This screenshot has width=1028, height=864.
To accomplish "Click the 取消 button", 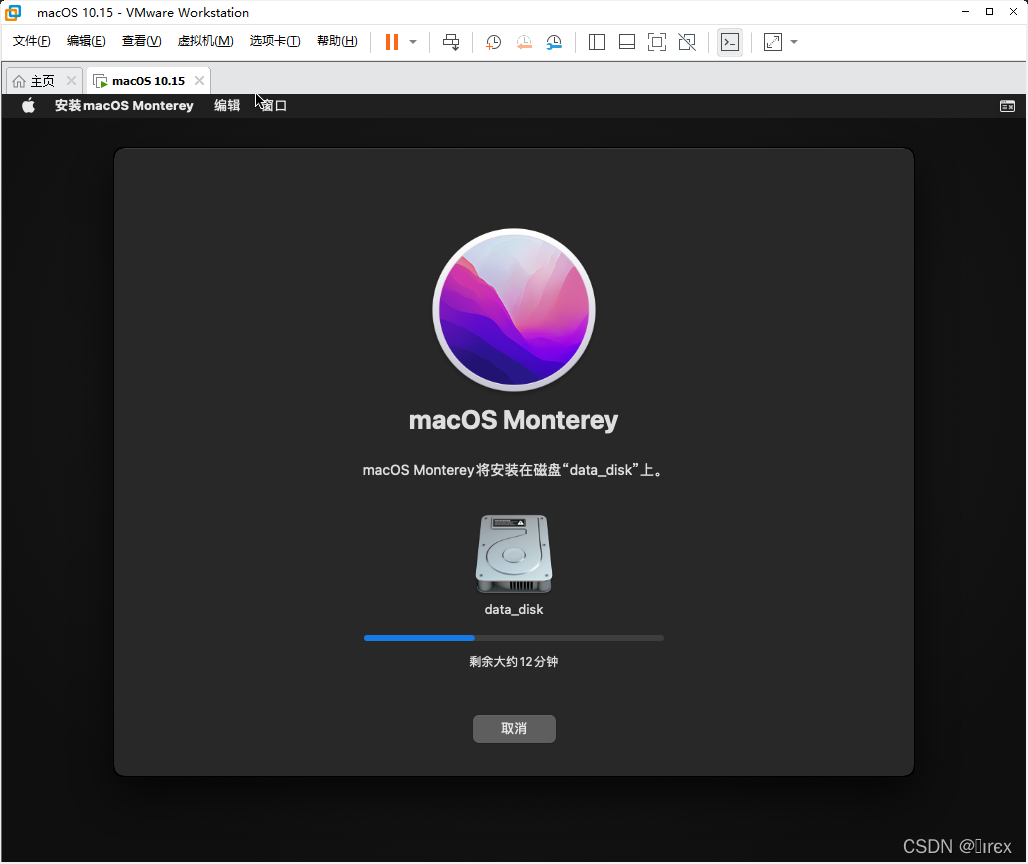I will [x=514, y=728].
